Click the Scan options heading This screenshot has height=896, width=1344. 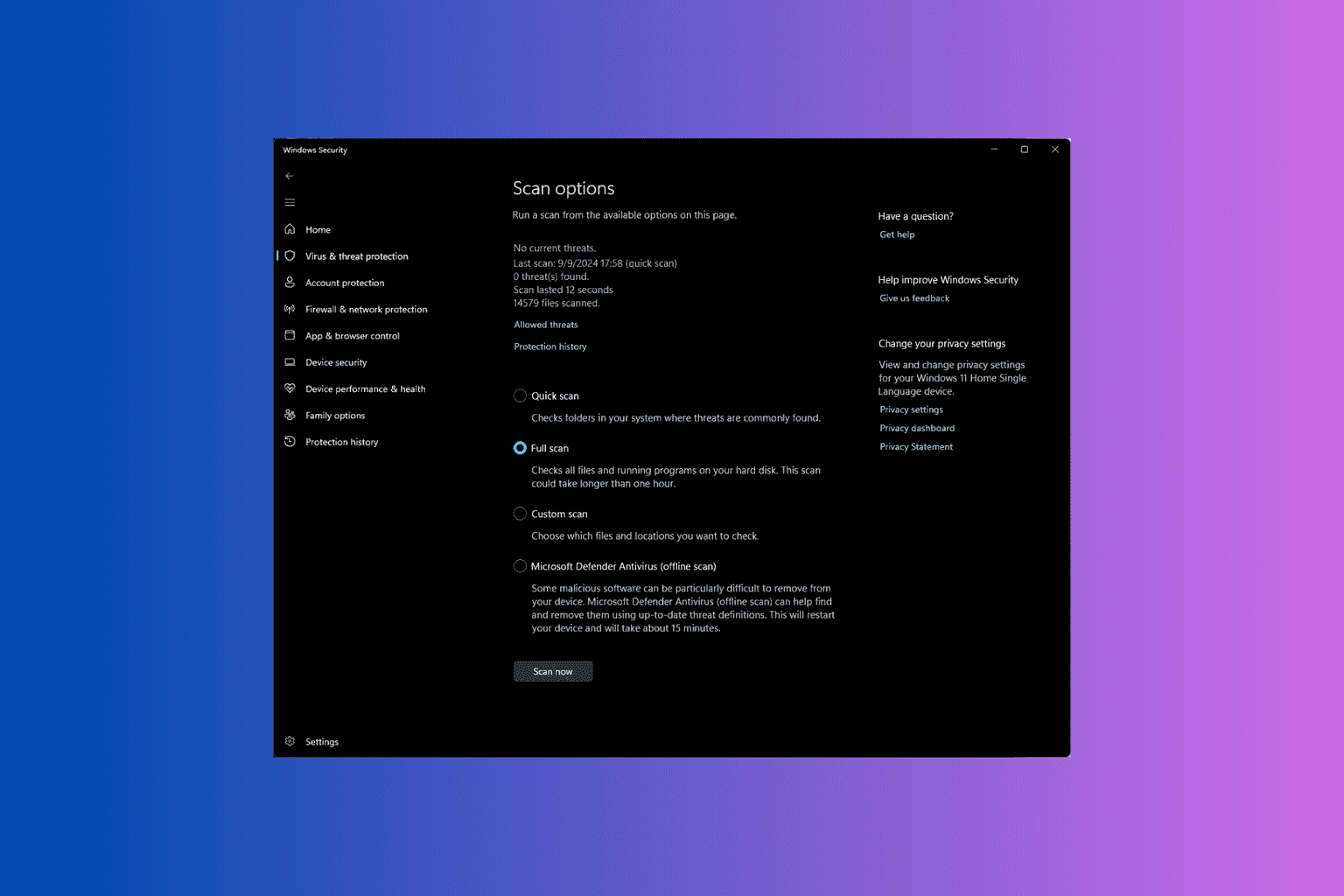tap(563, 188)
